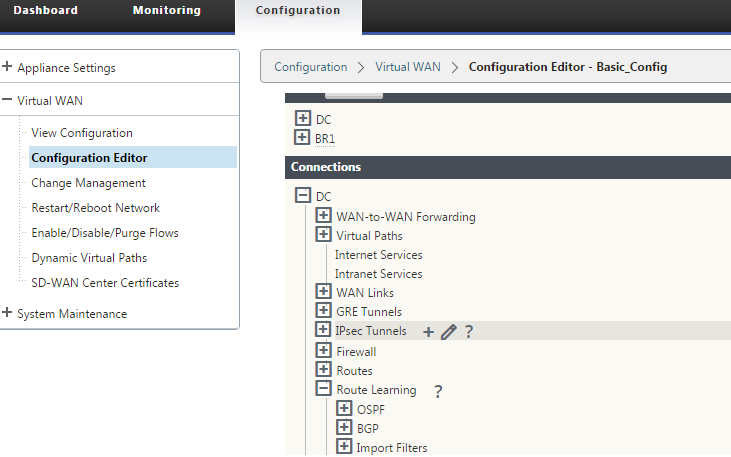Open Dynamic Virtual Paths page
This screenshot has width=731, height=457.
coord(89,258)
